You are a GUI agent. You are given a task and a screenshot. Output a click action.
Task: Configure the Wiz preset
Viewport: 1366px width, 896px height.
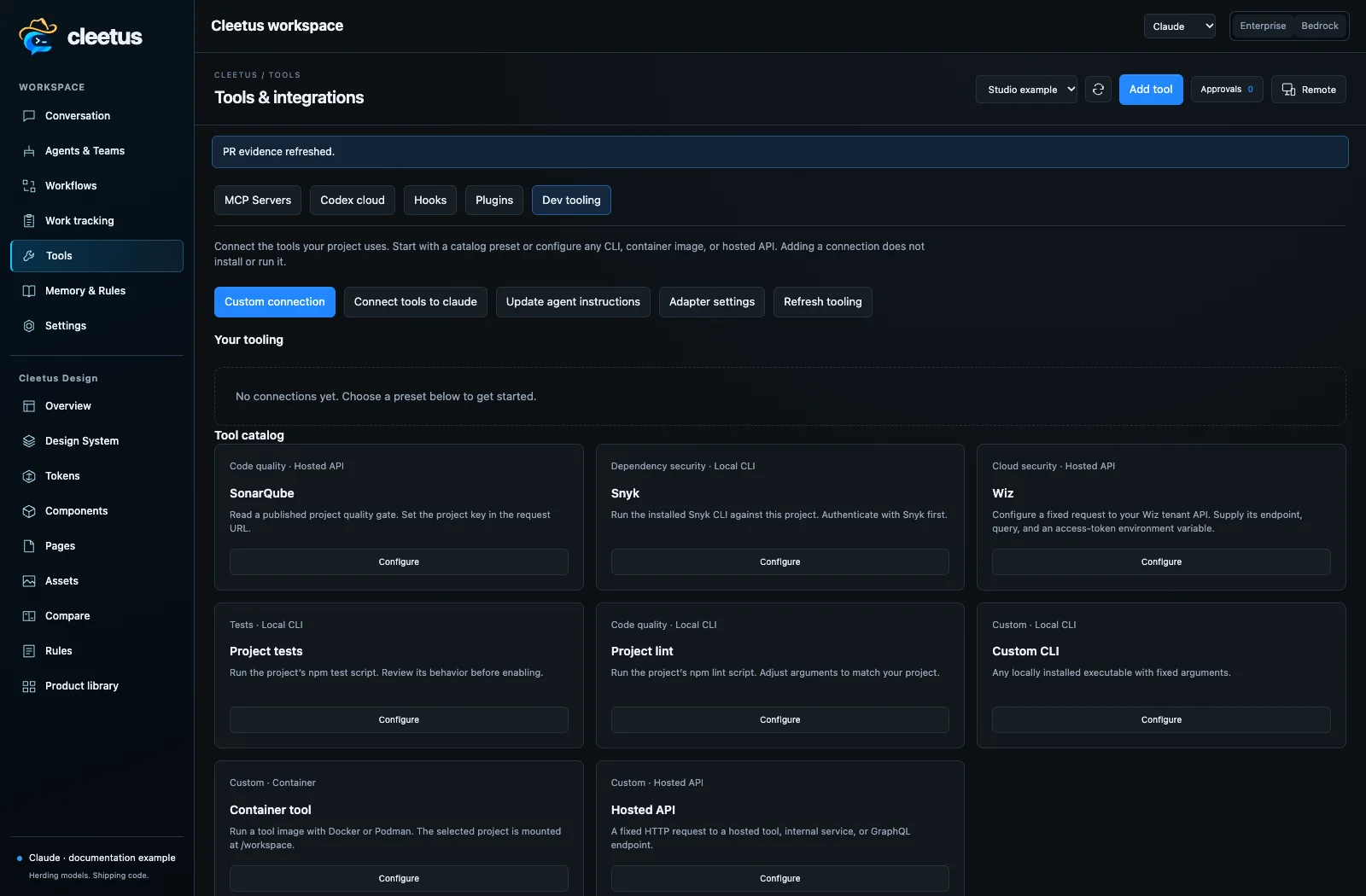1161,562
